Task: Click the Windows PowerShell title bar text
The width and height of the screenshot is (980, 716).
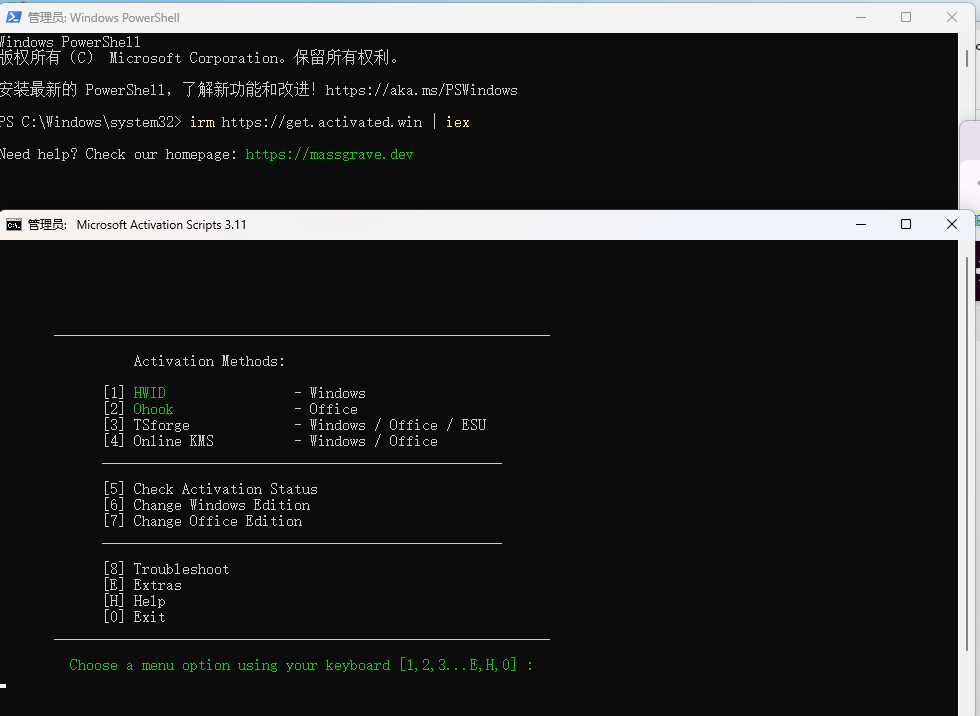Action: tap(124, 18)
